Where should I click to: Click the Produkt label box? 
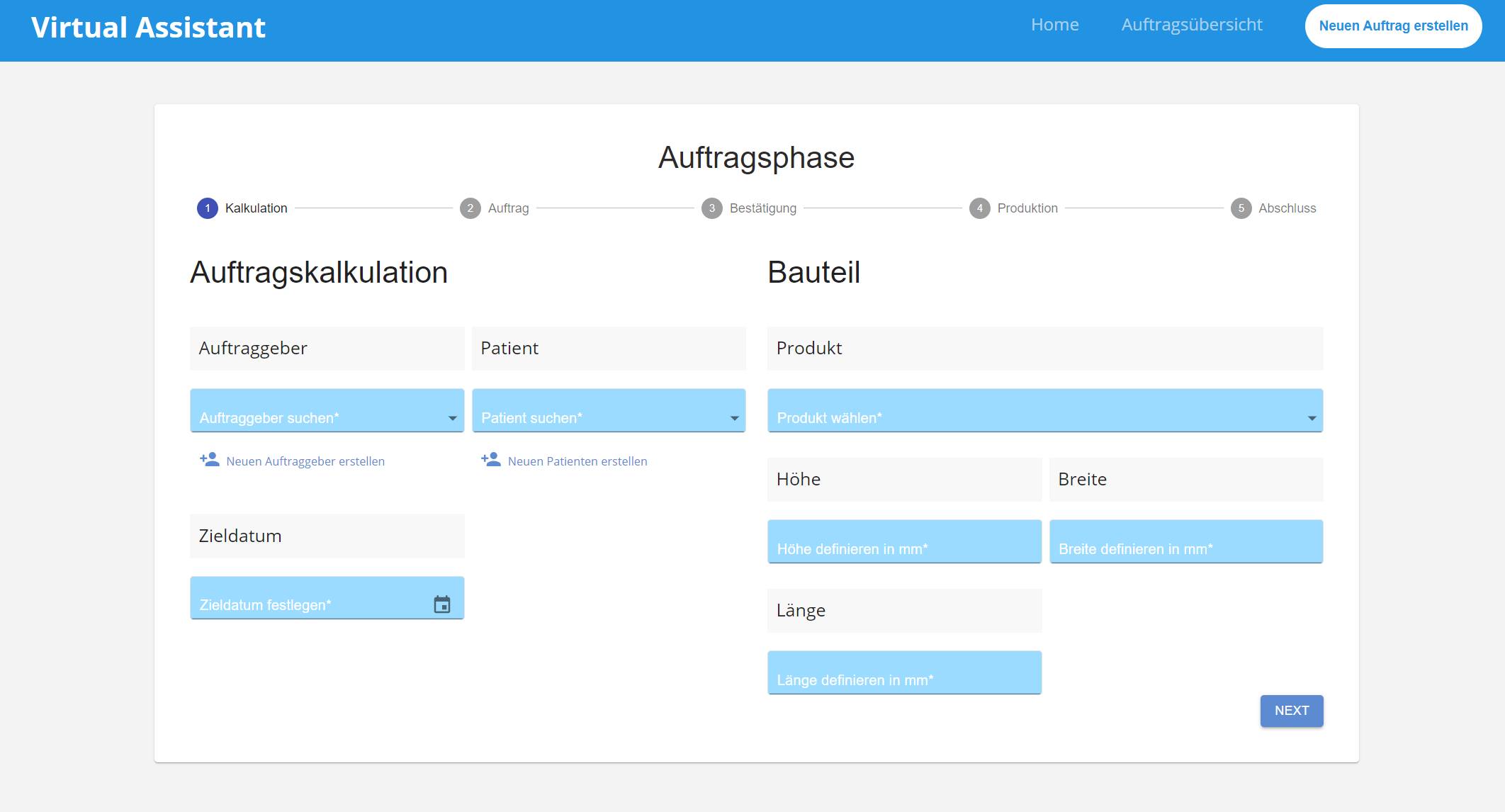click(1045, 349)
